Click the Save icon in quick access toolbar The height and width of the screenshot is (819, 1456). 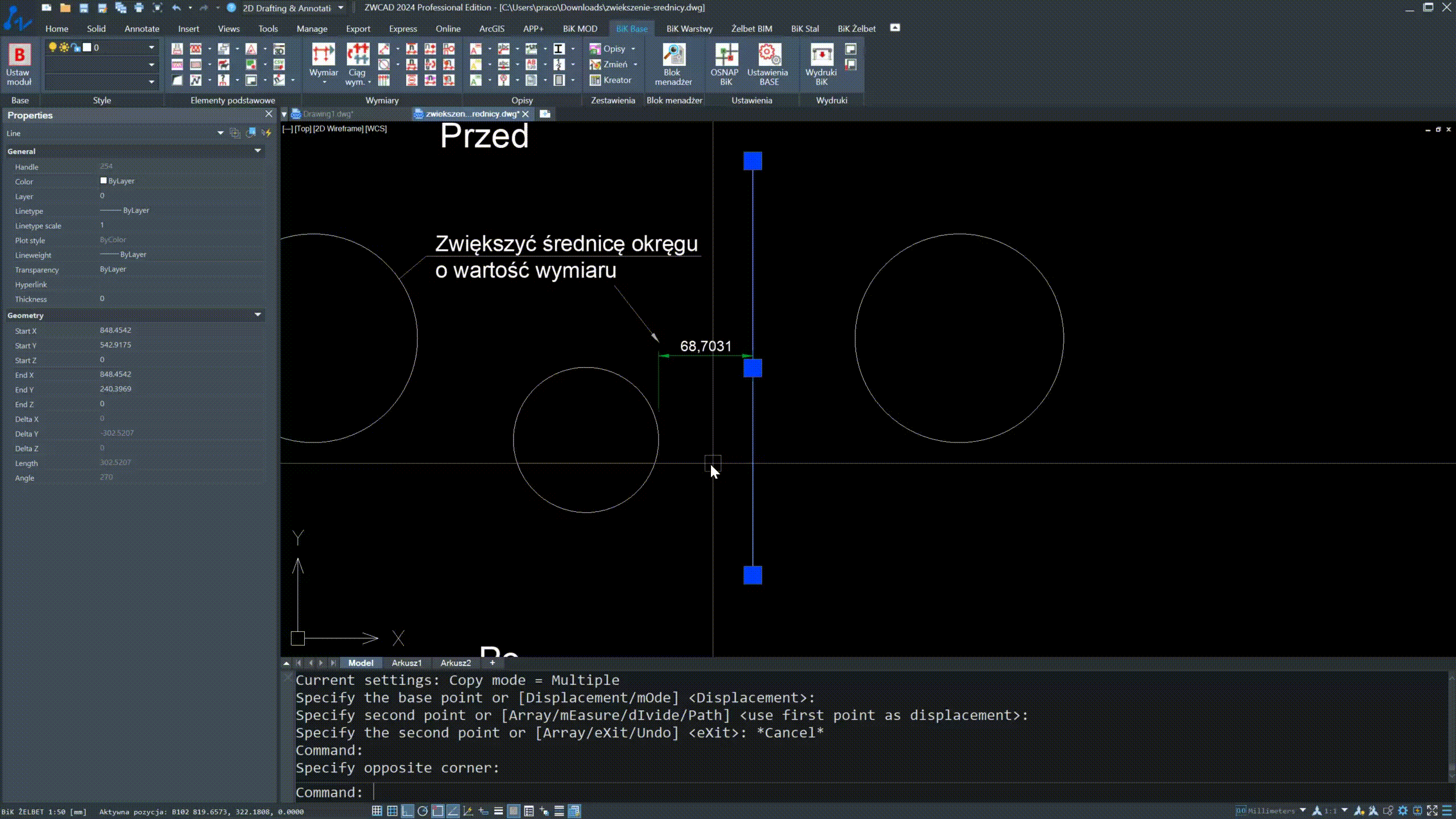[84, 7]
